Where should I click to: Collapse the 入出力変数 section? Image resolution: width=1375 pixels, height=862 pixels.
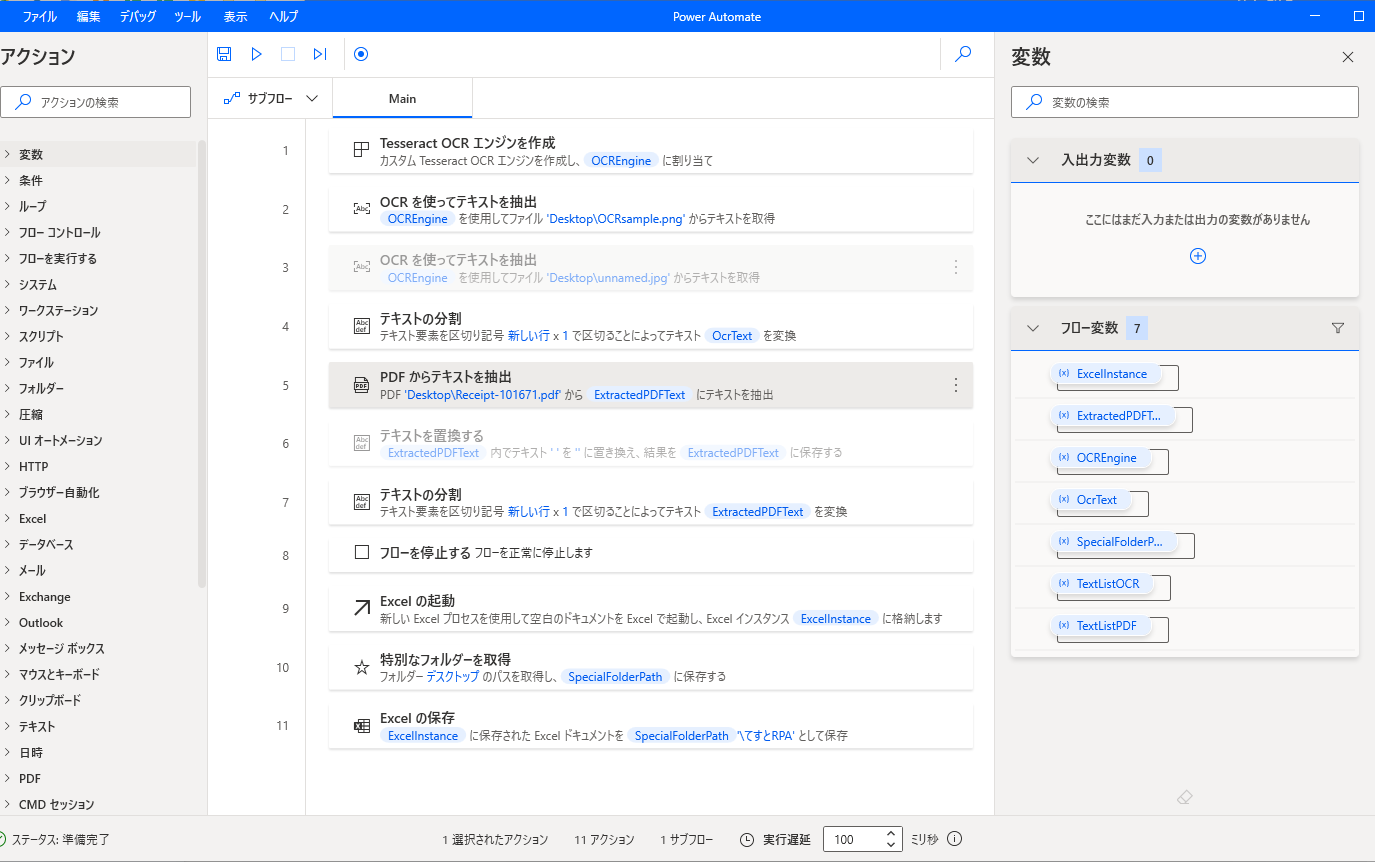pos(1034,160)
